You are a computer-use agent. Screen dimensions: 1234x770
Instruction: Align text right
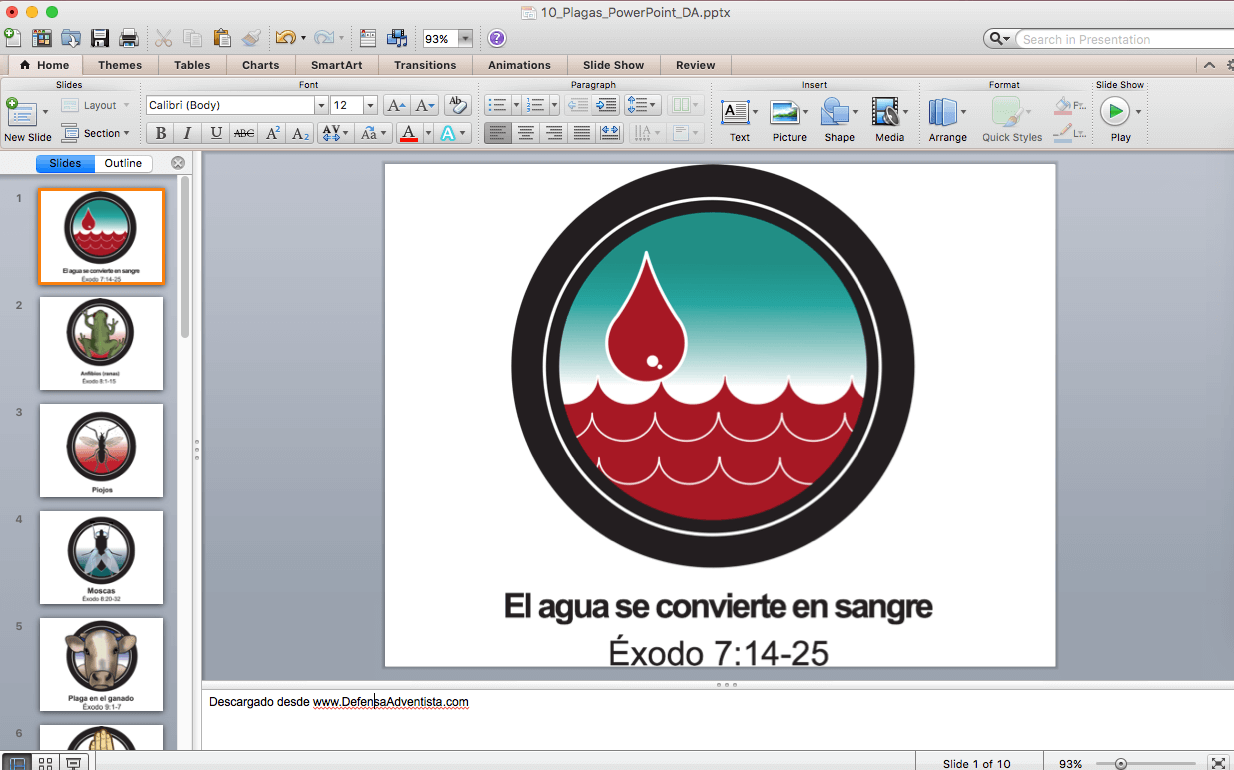click(554, 133)
